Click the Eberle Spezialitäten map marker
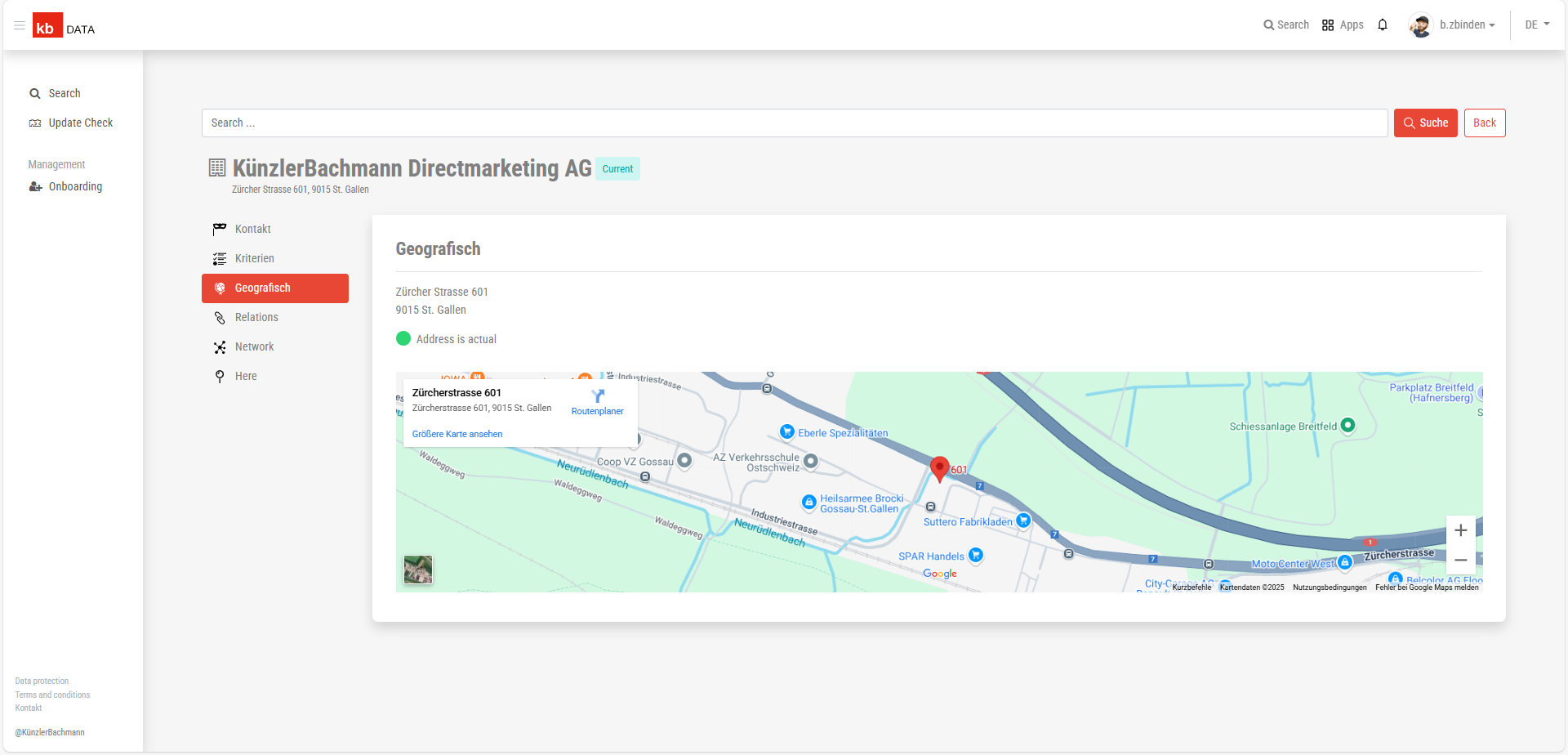The height and width of the screenshot is (755, 1568). [787, 431]
